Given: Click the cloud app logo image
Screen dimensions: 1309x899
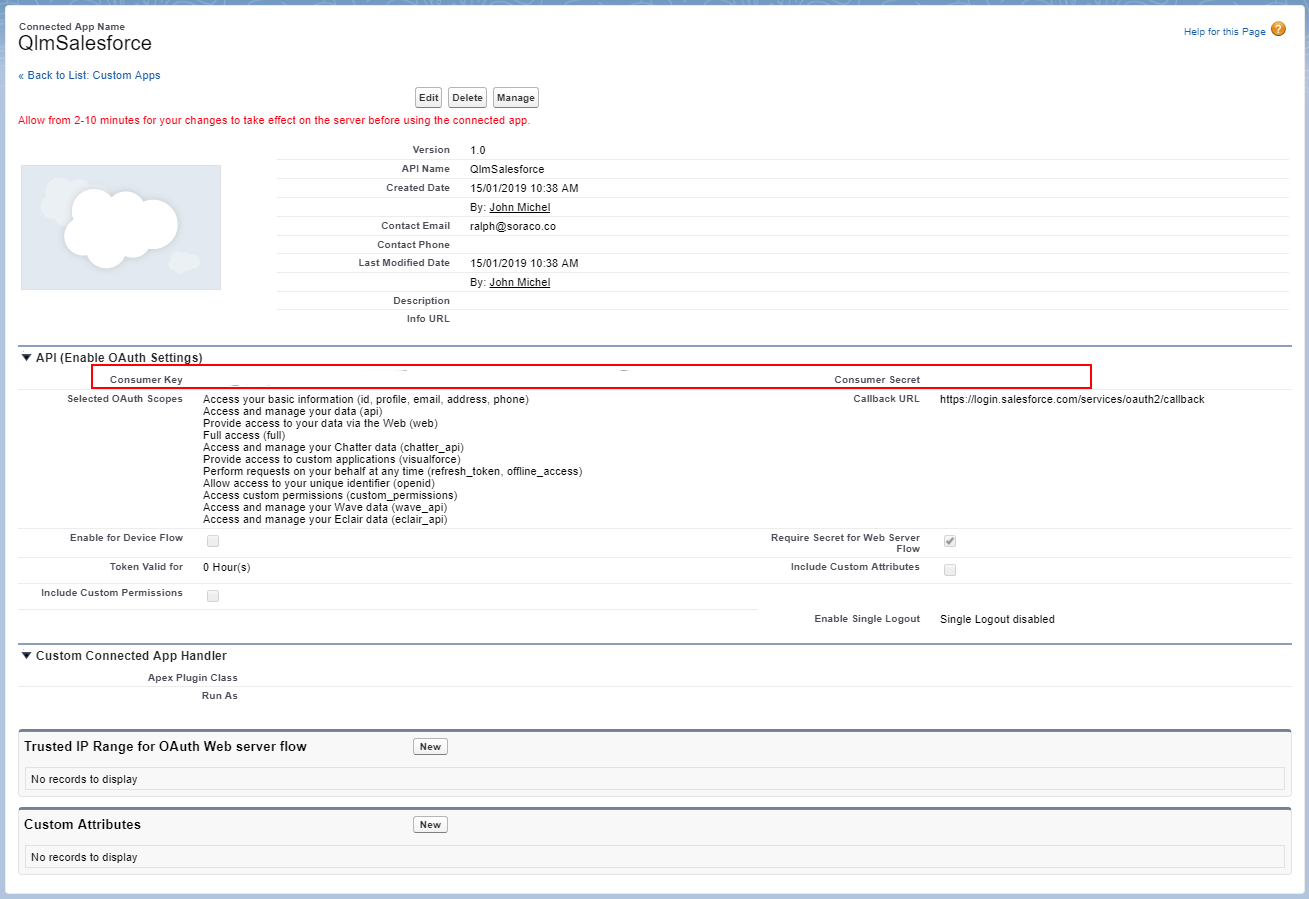Looking at the screenshot, I should point(121,227).
